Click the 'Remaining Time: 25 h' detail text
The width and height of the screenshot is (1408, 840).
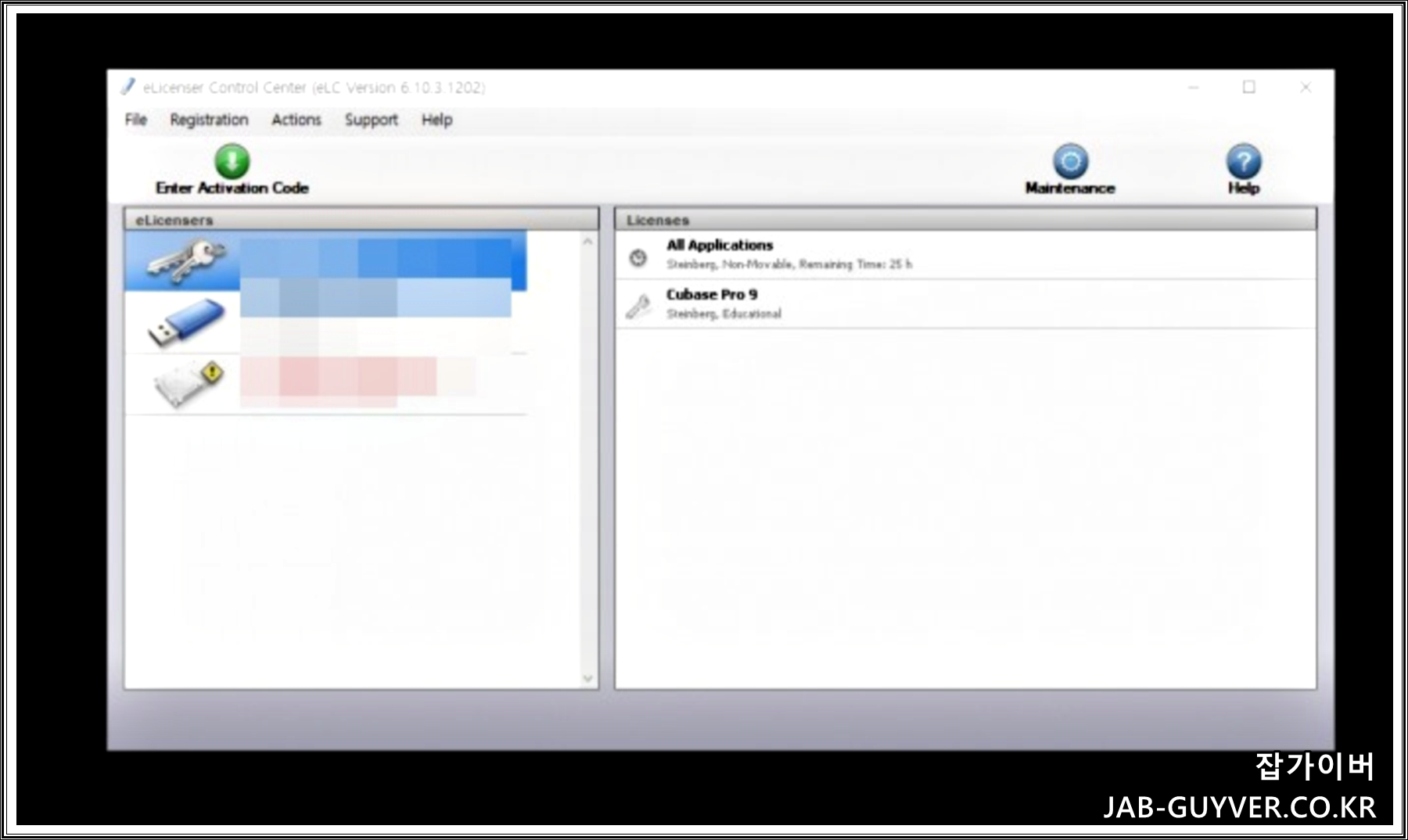pos(855,264)
